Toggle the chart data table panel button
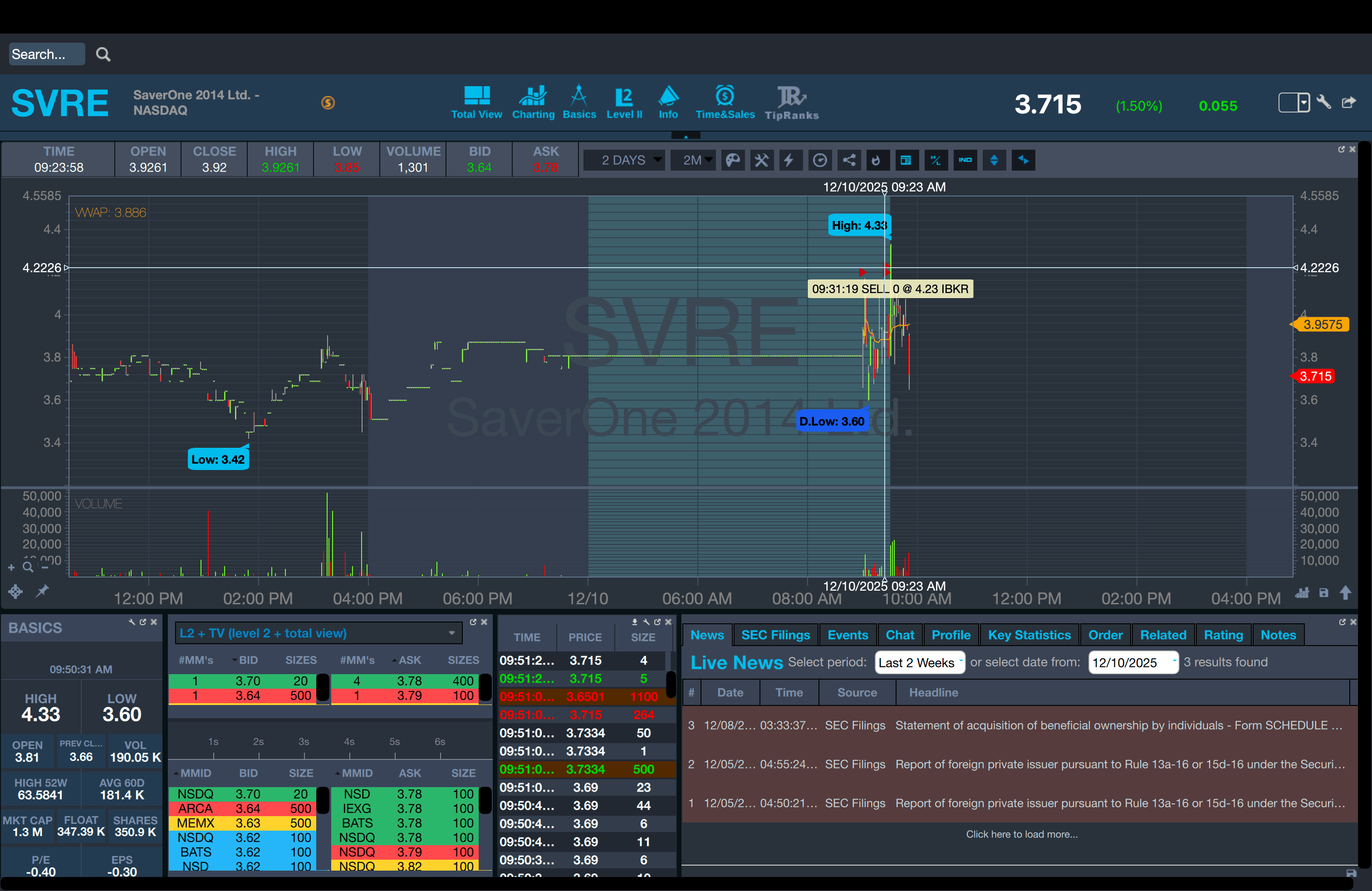 (x=906, y=160)
